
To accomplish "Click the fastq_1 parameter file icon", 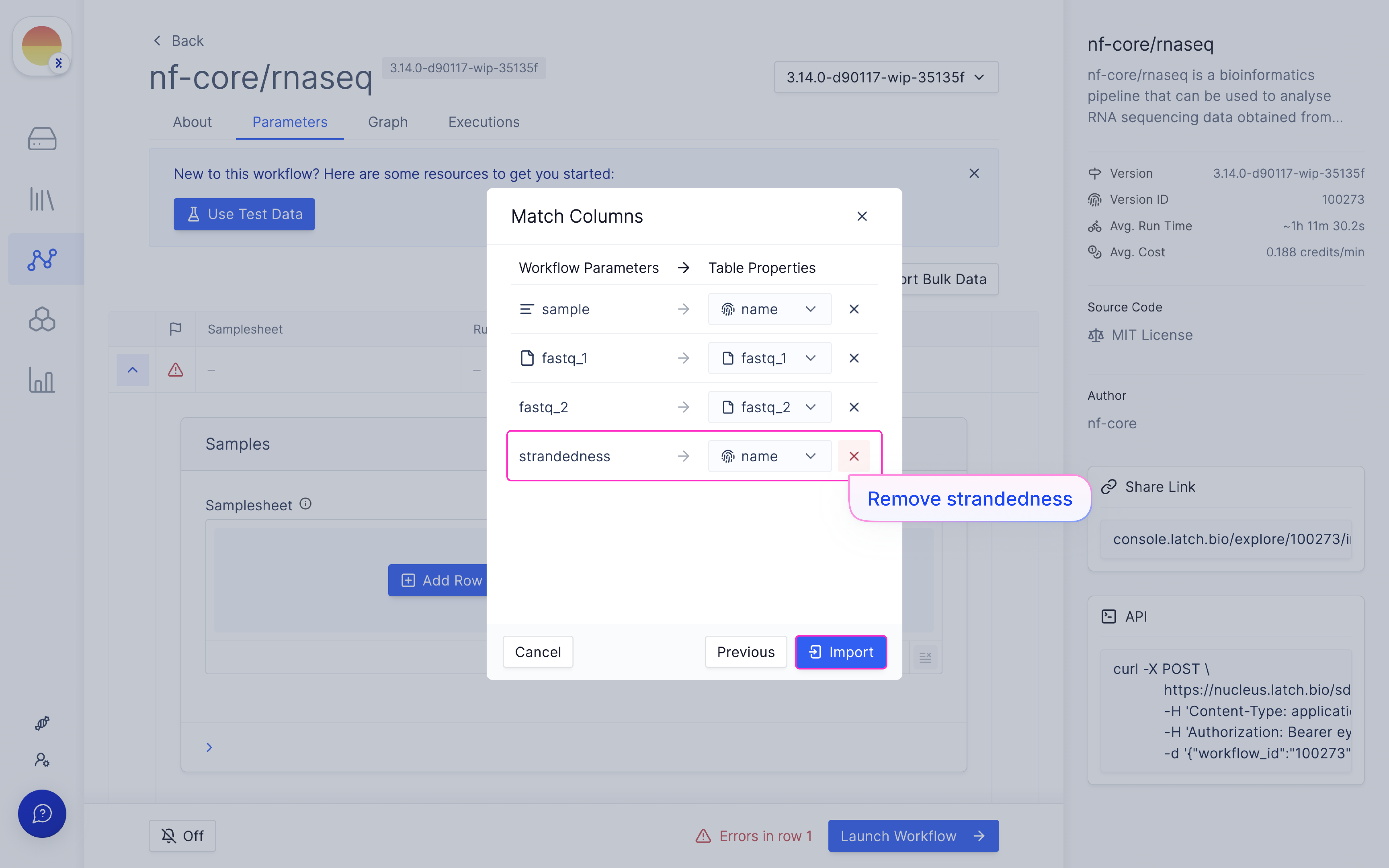I will pos(526,358).
